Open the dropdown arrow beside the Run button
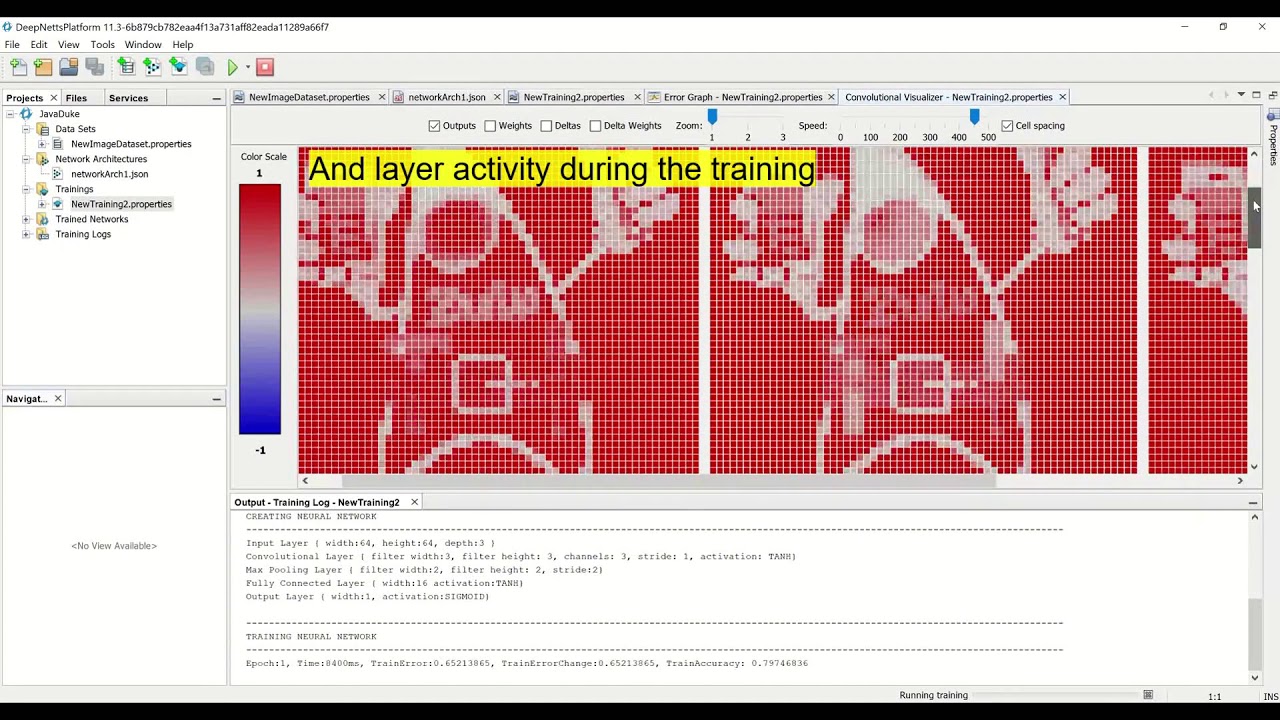 [248, 68]
